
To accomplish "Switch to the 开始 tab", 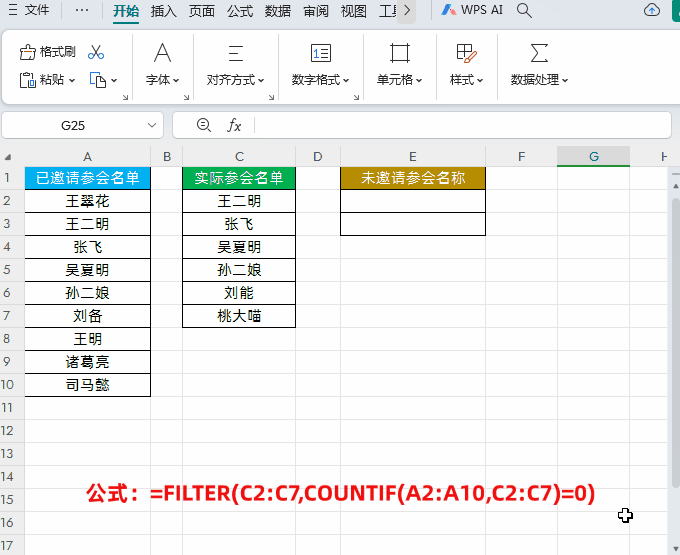I will (126, 11).
